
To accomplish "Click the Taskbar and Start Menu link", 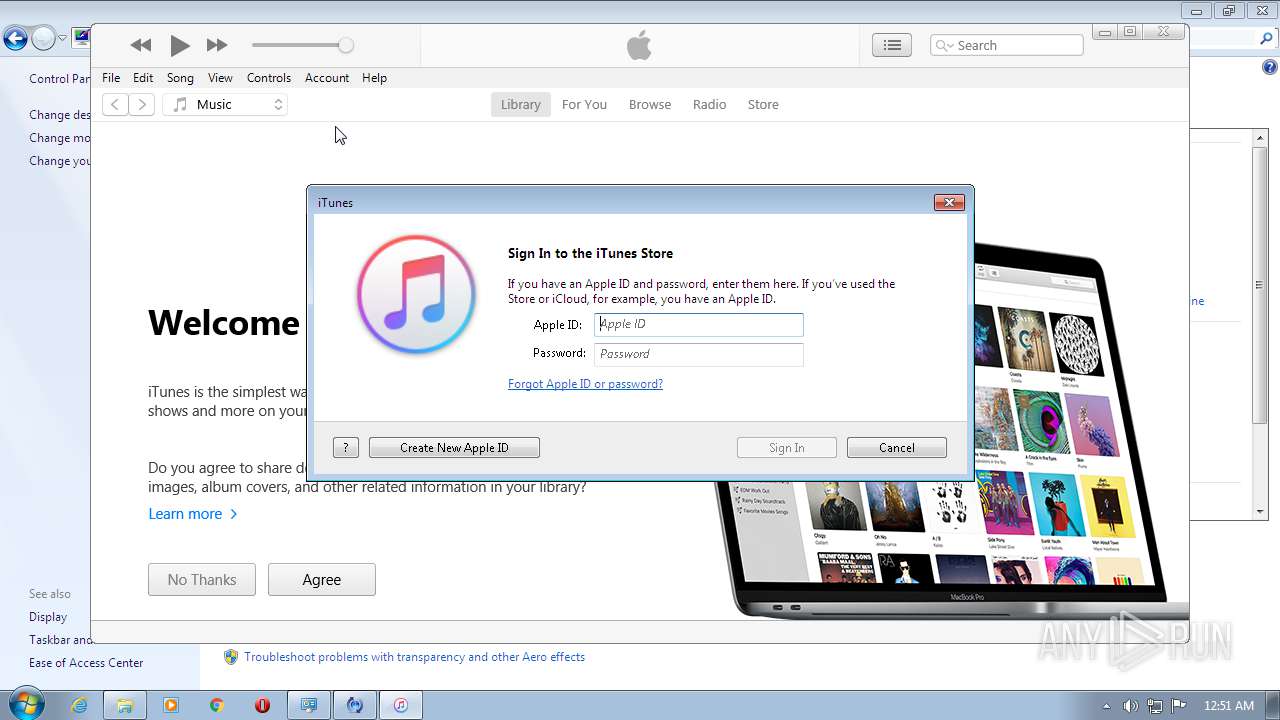I will tap(60, 640).
